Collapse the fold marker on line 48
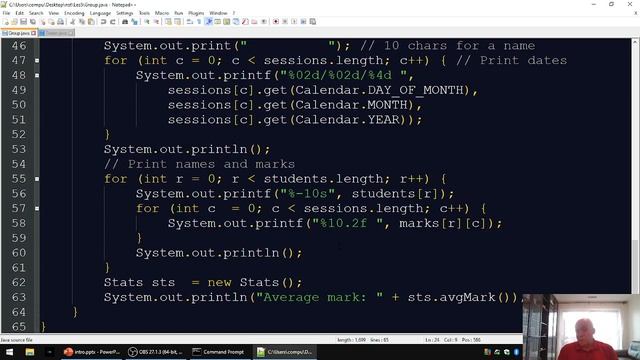Screen dimensions: 640x360 point(37,75)
